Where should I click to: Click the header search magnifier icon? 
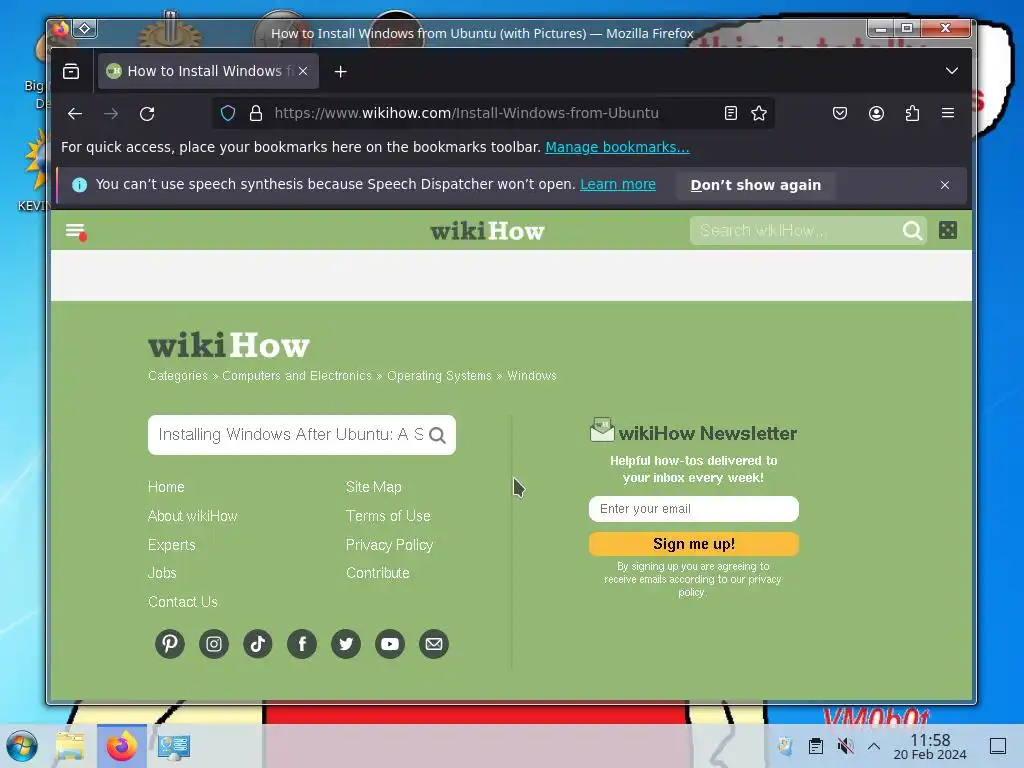point(912,231)
